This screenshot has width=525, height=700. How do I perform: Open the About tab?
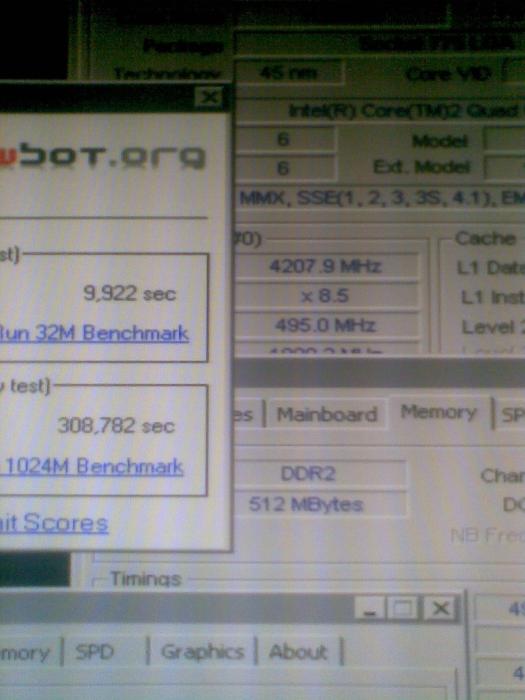point(298,652)
